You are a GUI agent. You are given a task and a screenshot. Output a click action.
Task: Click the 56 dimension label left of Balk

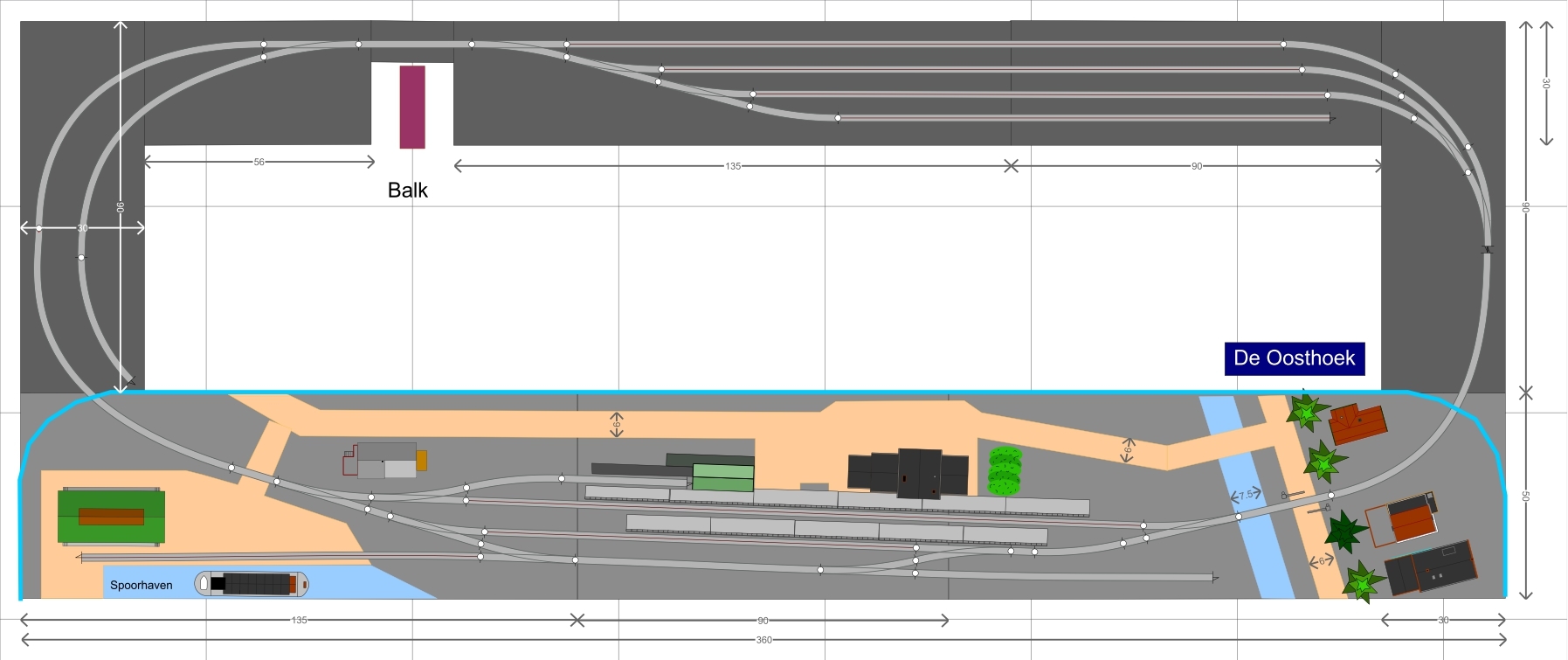259,162
